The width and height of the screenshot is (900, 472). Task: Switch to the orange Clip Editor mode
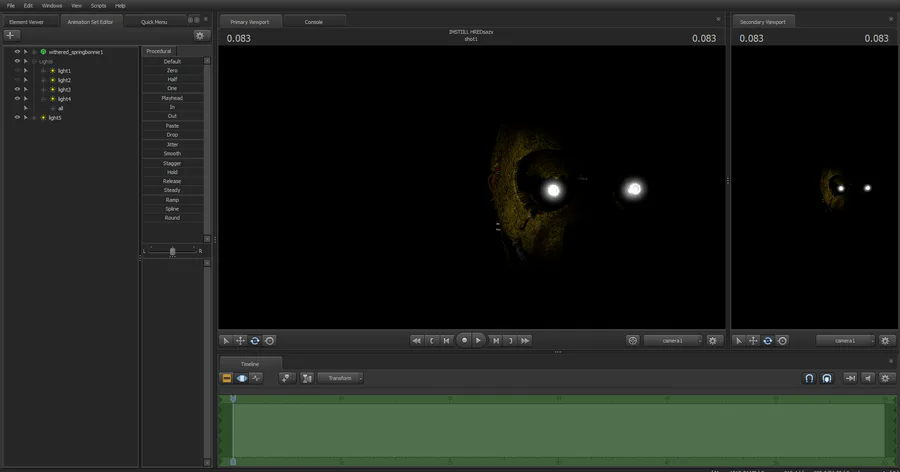click(x=227, y=378)
